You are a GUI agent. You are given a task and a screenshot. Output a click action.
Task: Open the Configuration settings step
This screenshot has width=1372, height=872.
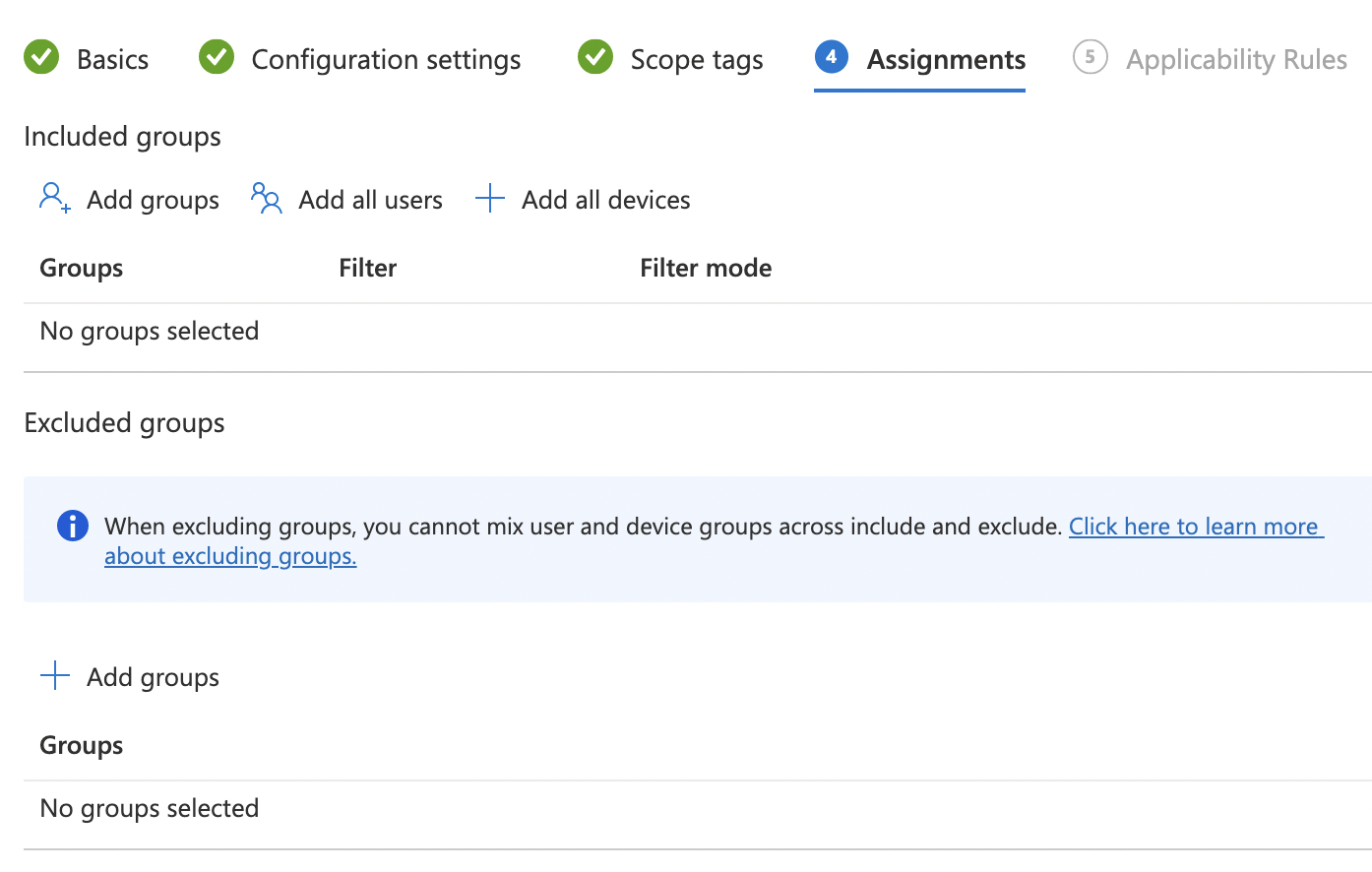tap(386, 60)
